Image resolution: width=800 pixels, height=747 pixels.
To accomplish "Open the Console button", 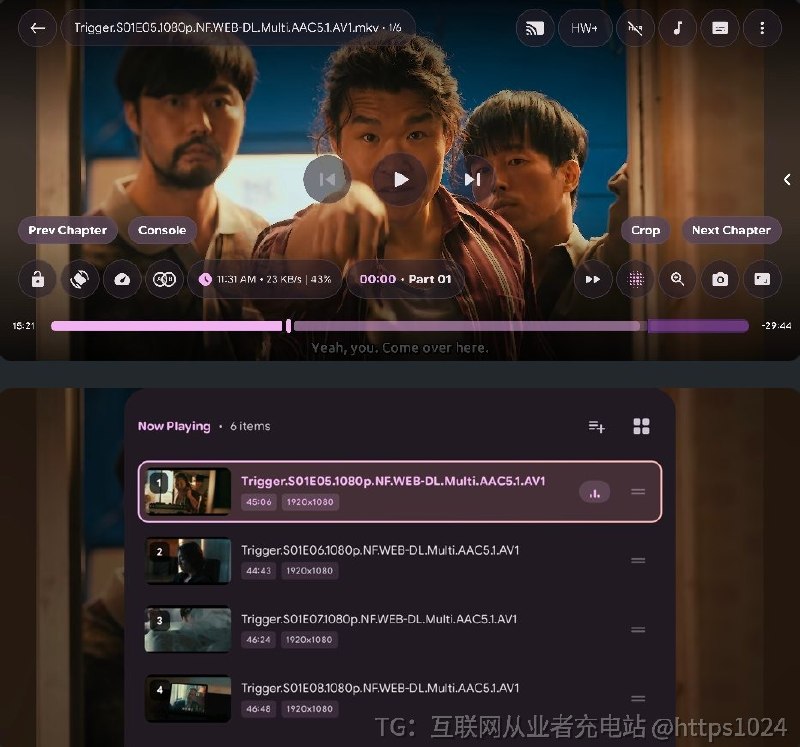I will [162, 230].
